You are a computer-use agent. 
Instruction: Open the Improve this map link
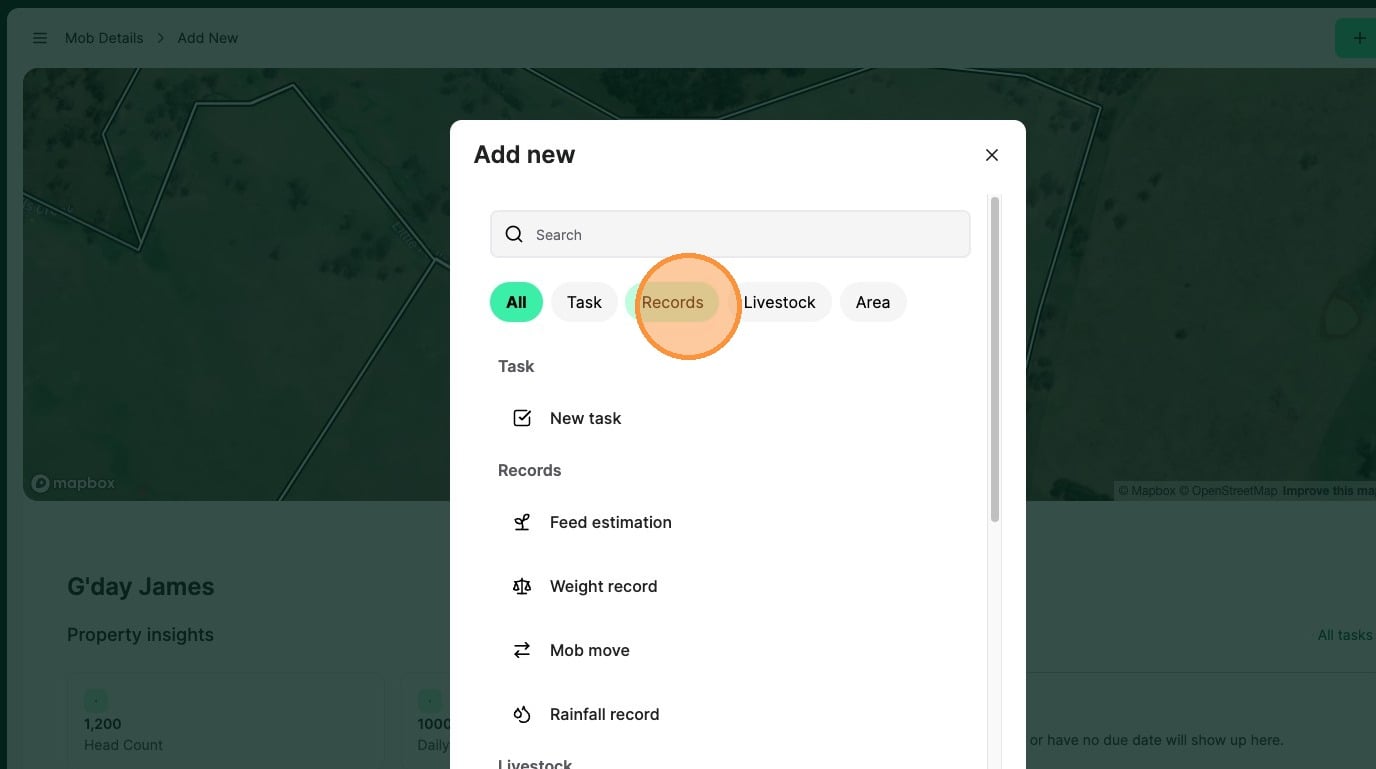coord(1329,491)
